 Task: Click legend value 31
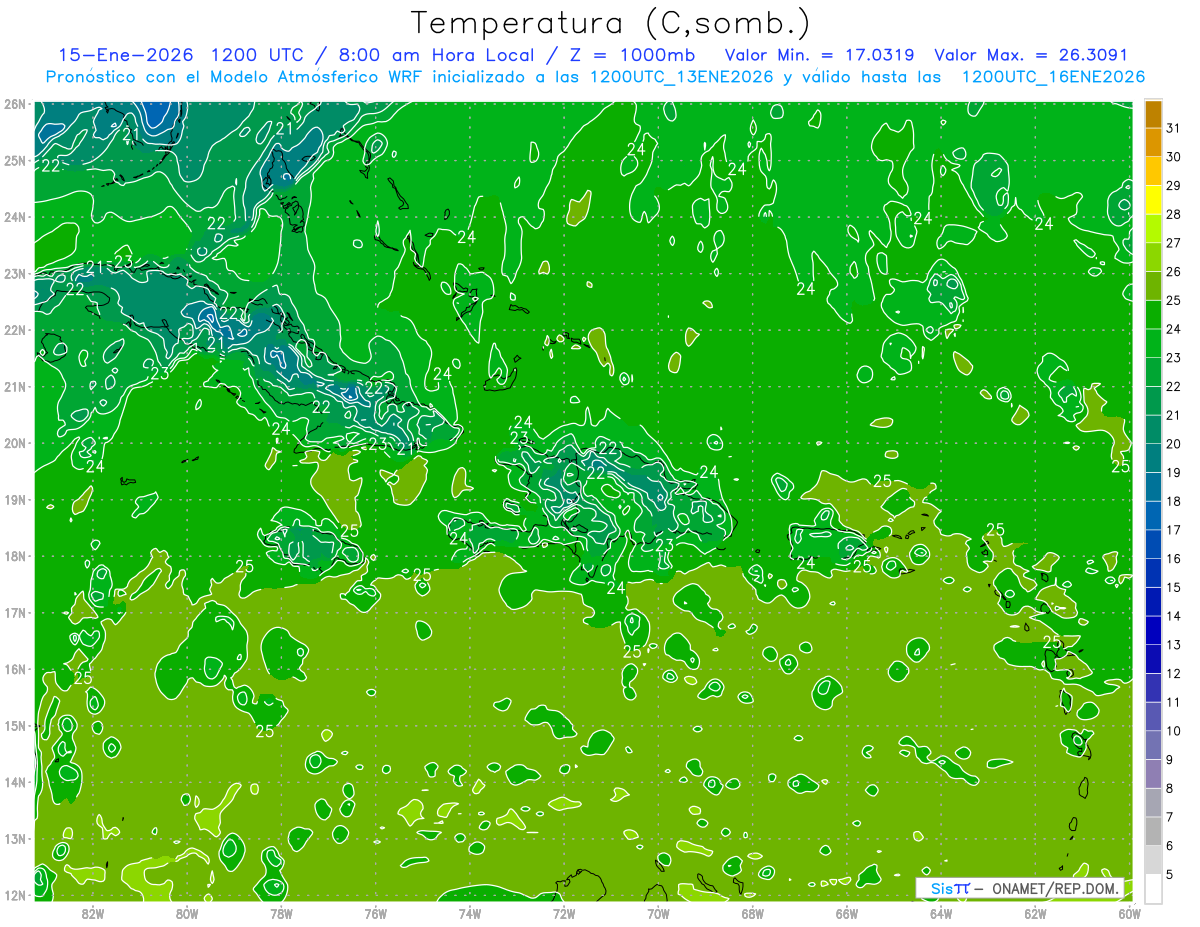pyautogui.click(x=1174, y=128)
